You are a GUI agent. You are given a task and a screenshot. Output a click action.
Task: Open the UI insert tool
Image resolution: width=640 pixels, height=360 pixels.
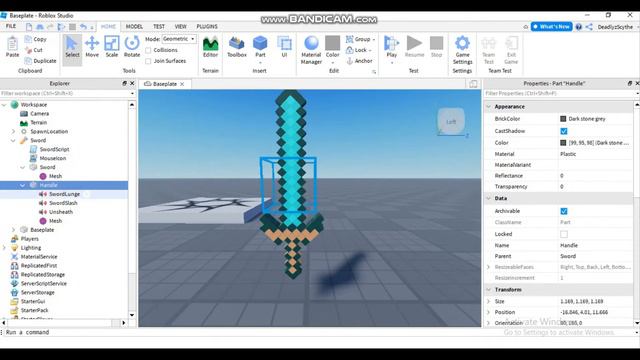tap(284, 47)
